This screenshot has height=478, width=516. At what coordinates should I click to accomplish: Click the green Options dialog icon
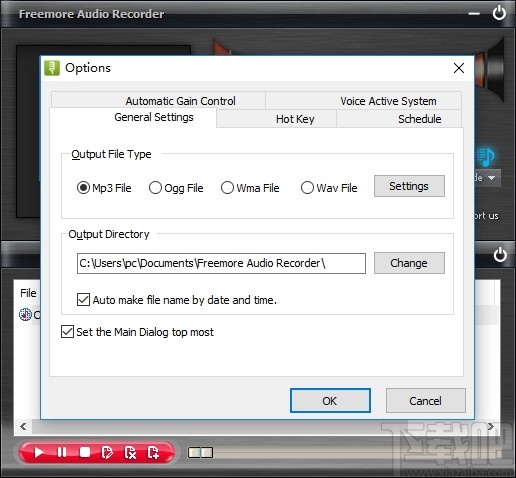[52, 68]
